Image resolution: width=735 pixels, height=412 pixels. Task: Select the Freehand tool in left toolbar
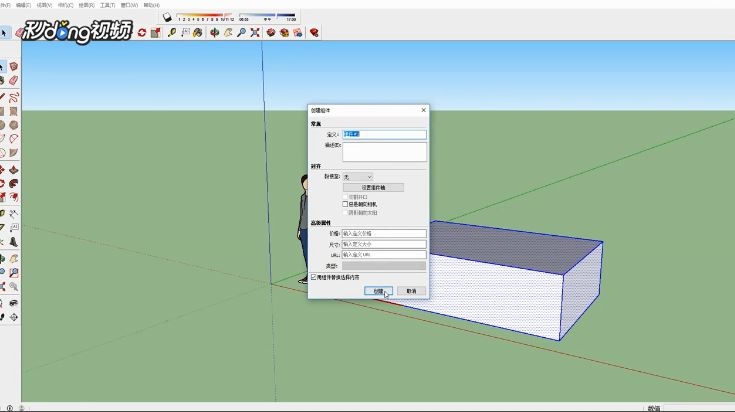click(x=14, y=97)
